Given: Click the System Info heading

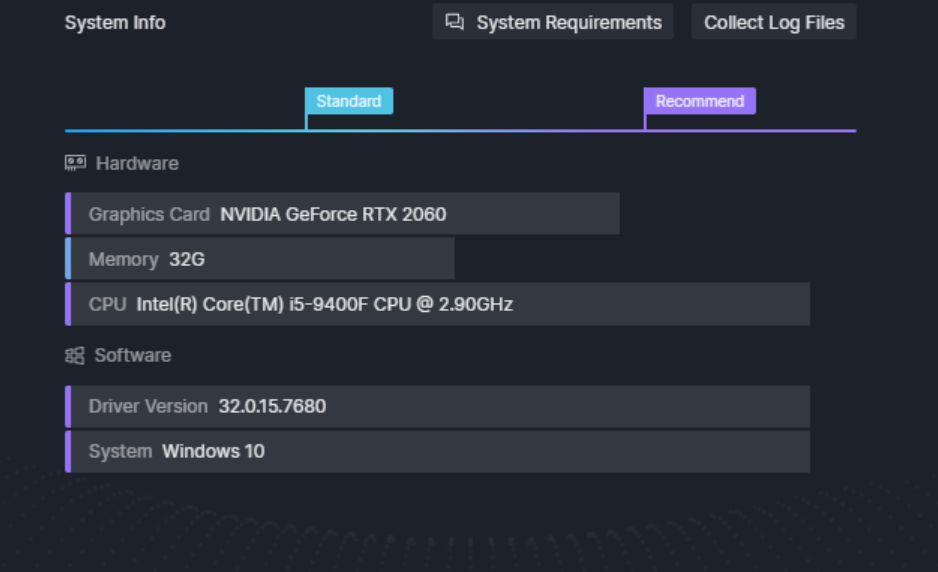Looking at the screenshot, I should (115, 22).
